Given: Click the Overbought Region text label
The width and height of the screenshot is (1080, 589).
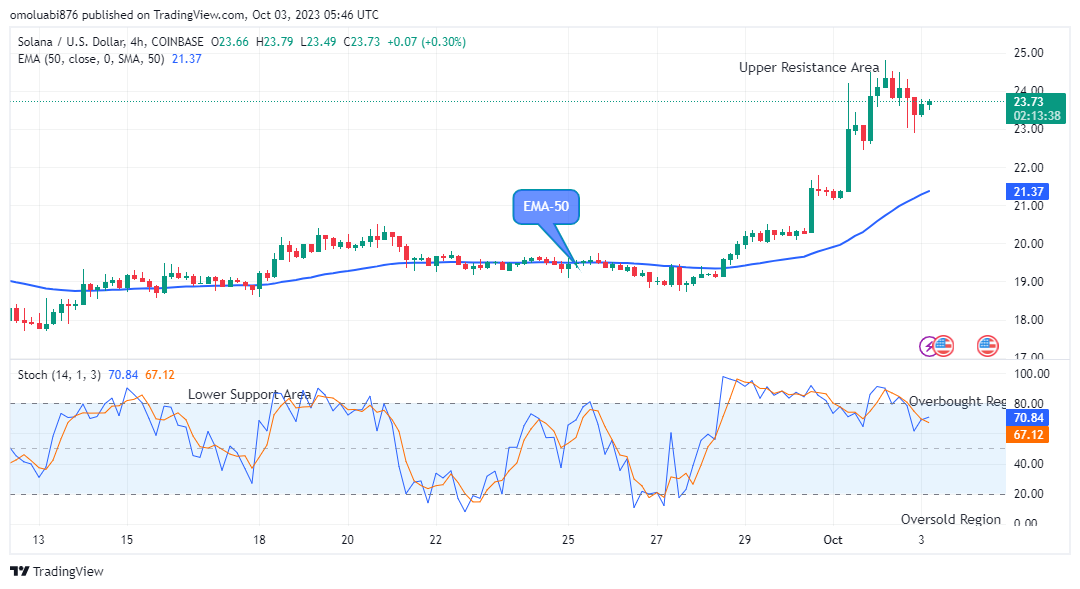Looking at the screenshot, I should click(x=957, y=401).
